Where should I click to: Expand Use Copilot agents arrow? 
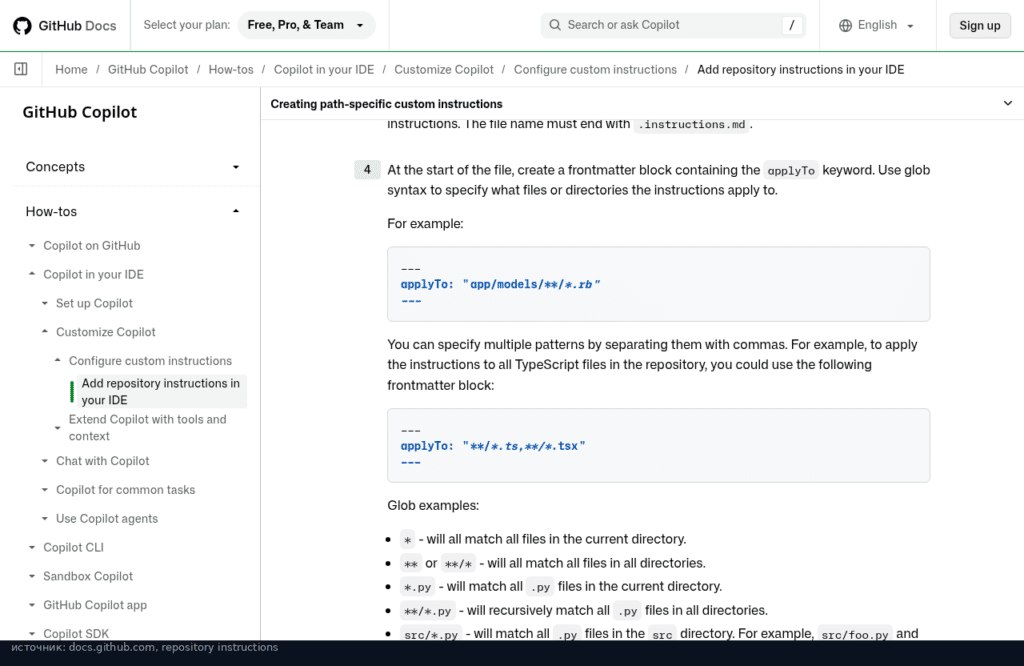coord(44,518)
